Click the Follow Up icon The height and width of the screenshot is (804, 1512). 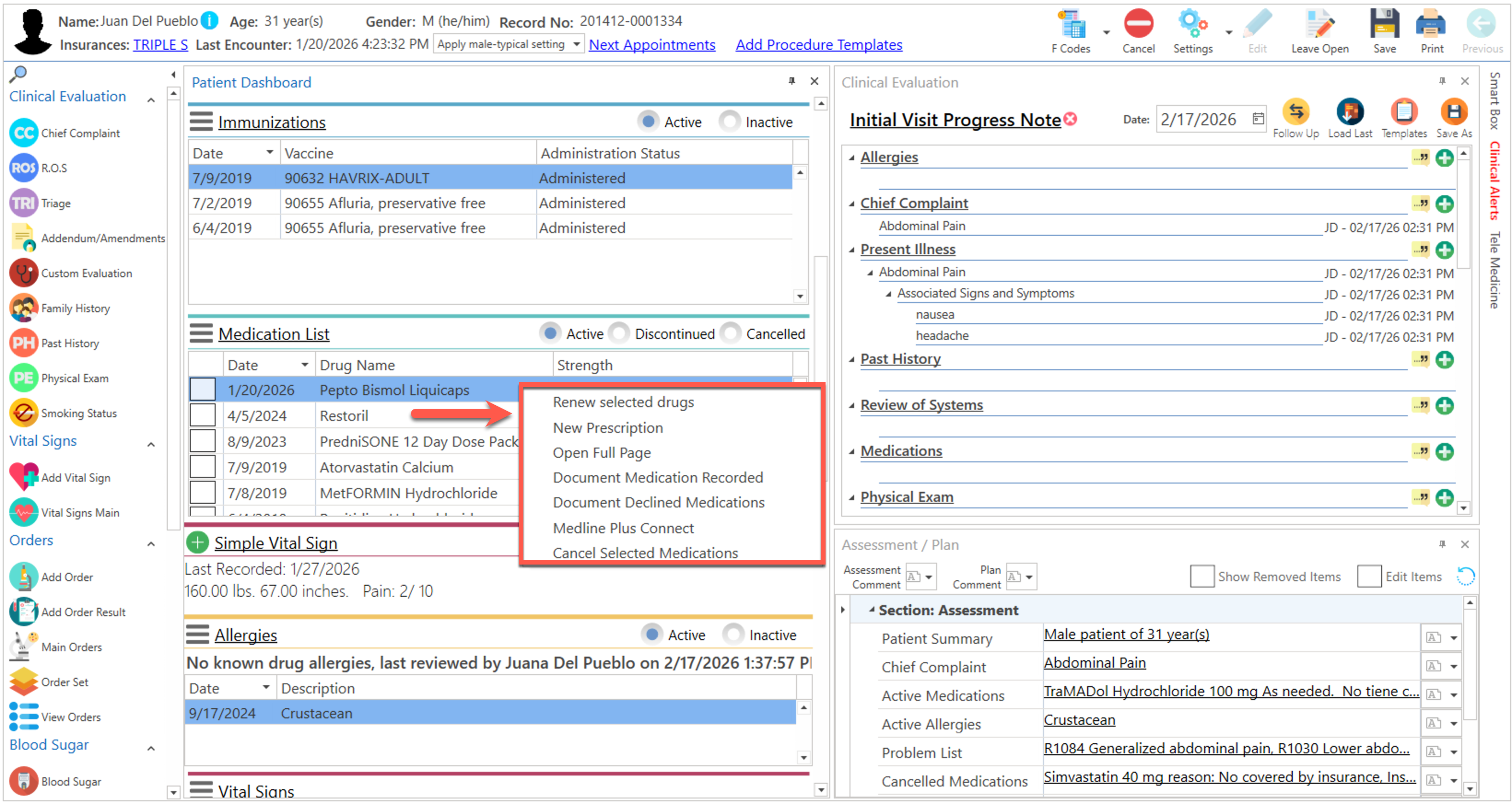(1295, 111)
